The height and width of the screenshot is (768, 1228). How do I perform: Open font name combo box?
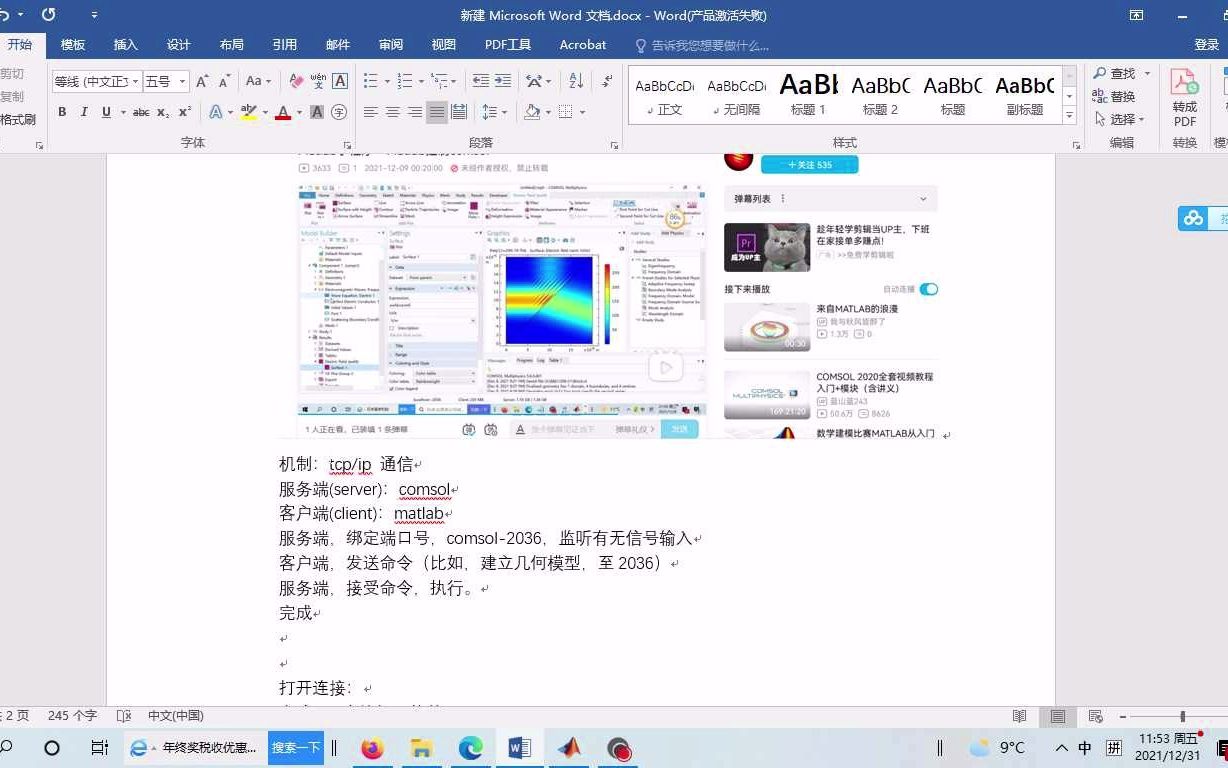tap(97, 82)
